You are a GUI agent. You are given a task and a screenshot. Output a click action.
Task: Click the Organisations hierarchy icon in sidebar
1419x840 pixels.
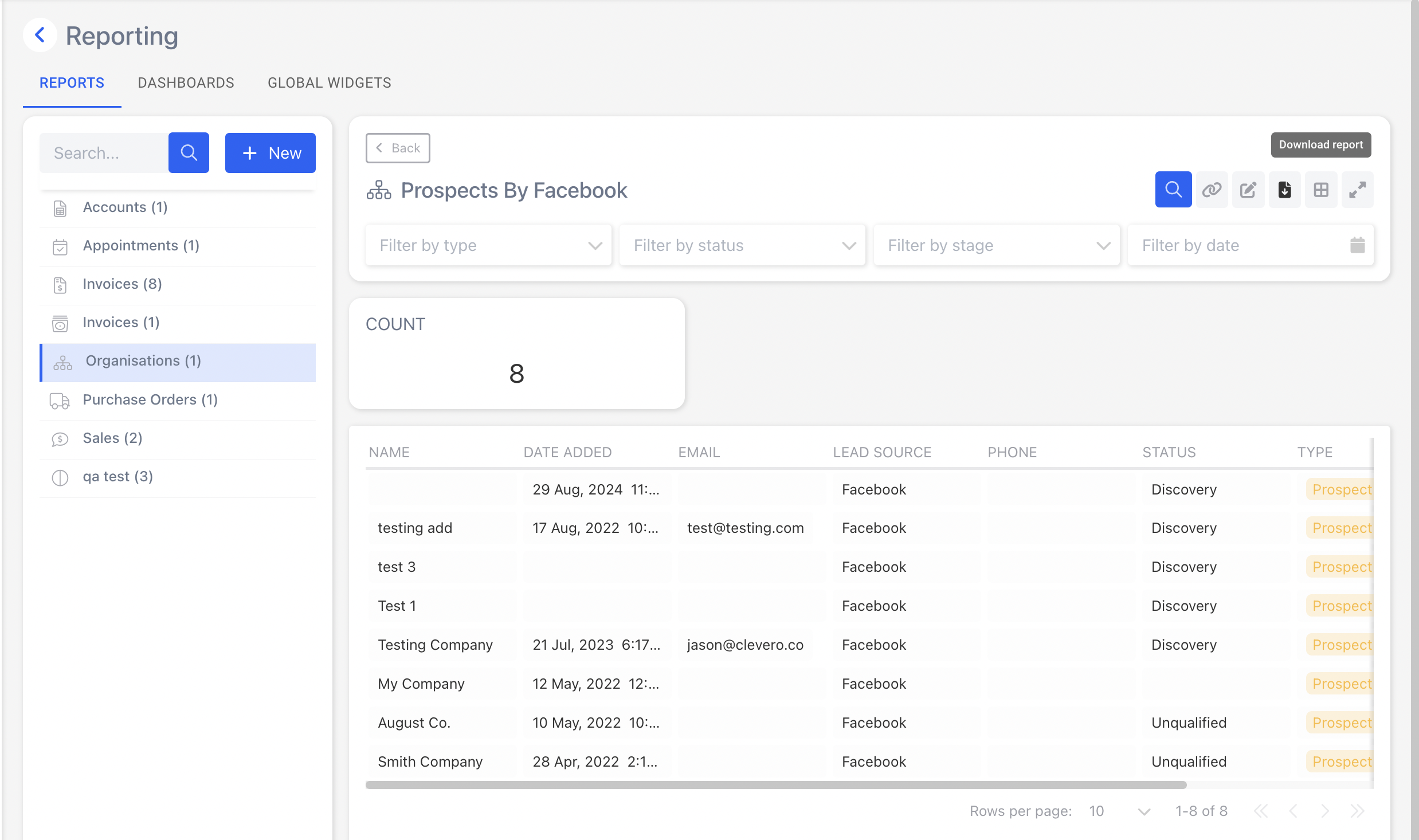click(x=63, y=363)
